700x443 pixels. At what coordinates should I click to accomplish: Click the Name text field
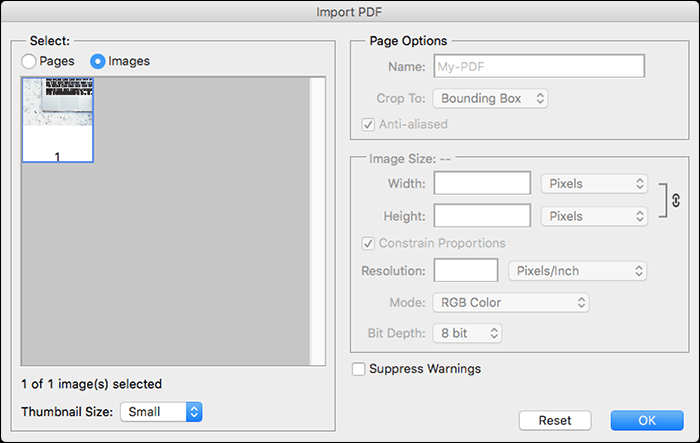[538, 67]
